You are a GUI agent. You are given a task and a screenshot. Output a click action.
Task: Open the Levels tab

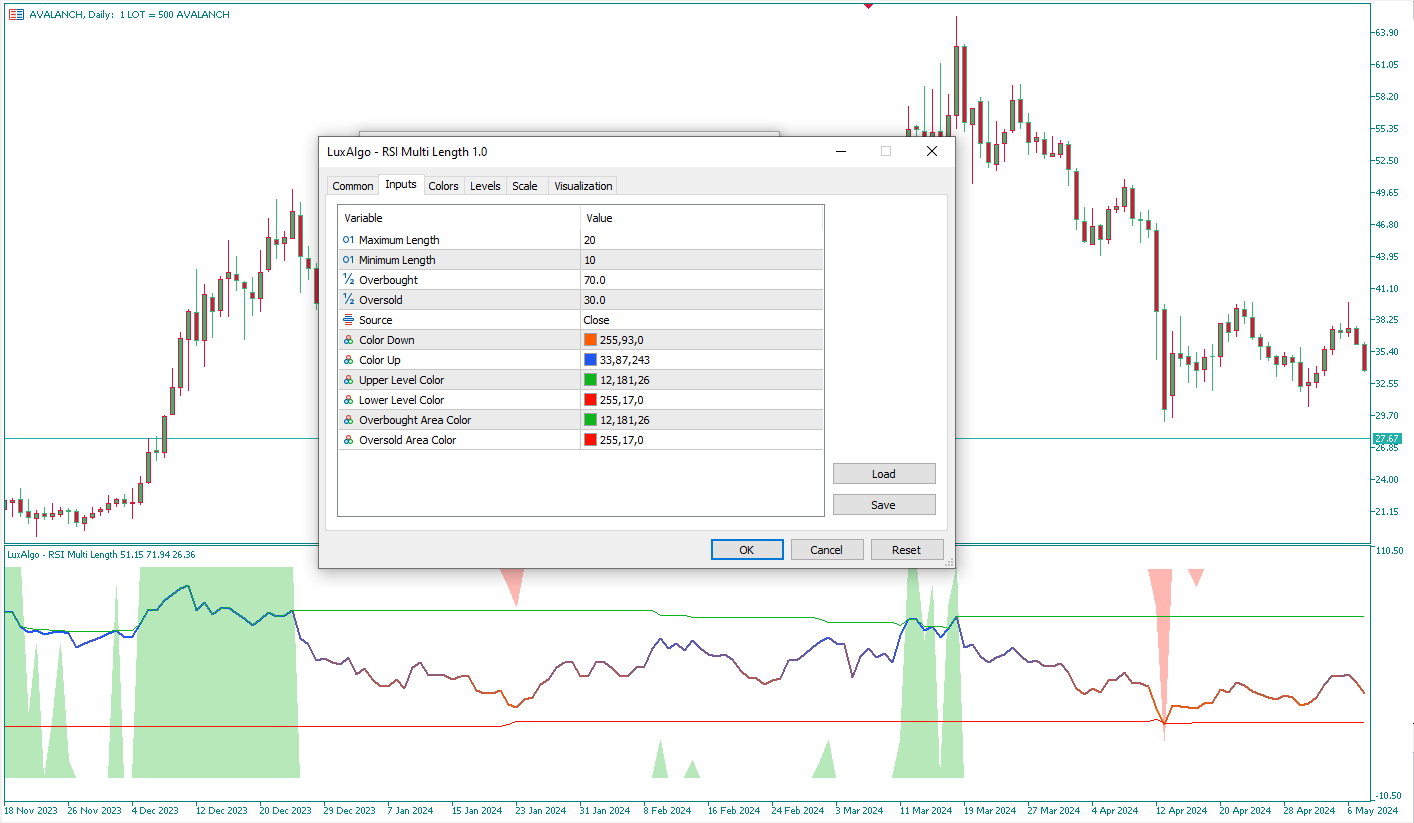485,186
